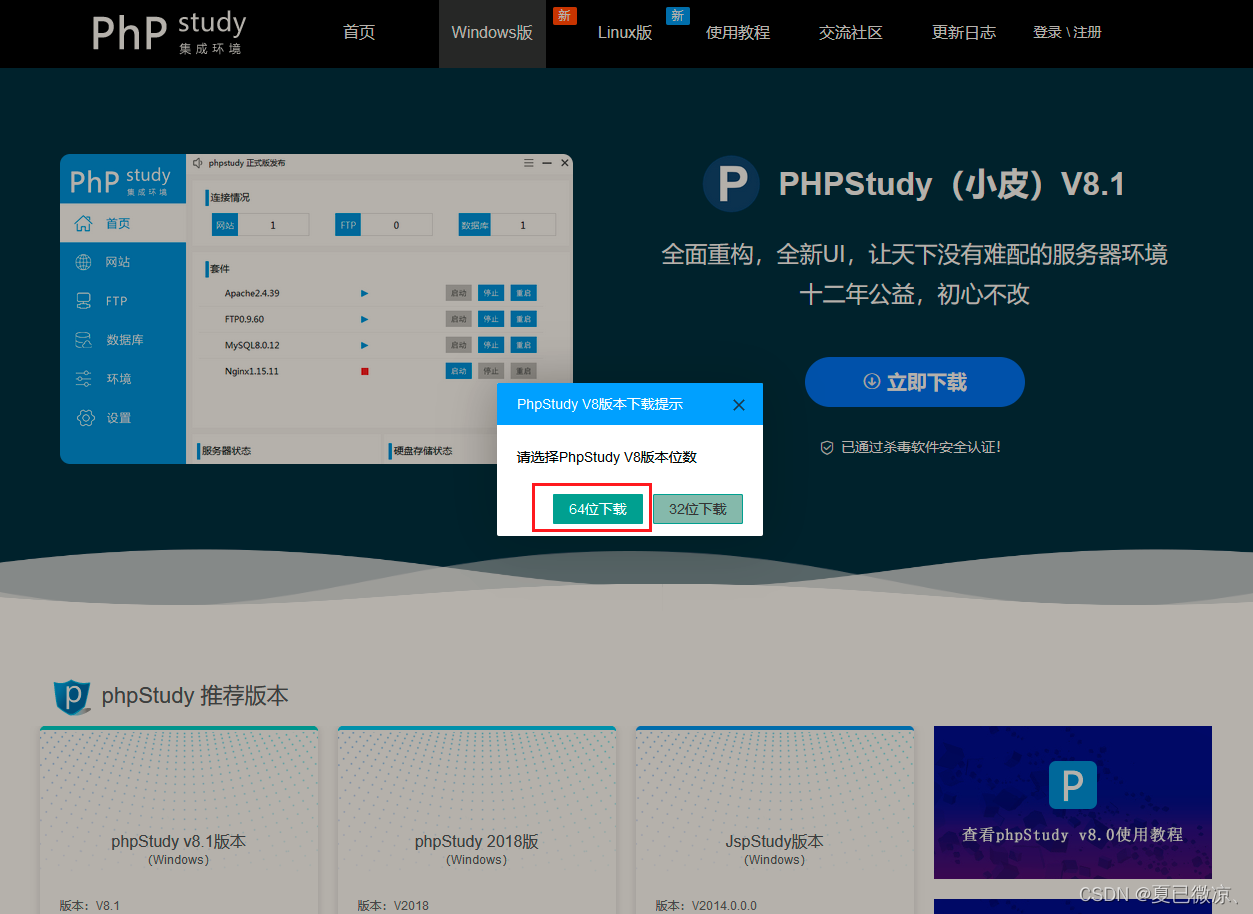
Task: Click 重启 button in Apache2.4.39 row
Action: 523,293
